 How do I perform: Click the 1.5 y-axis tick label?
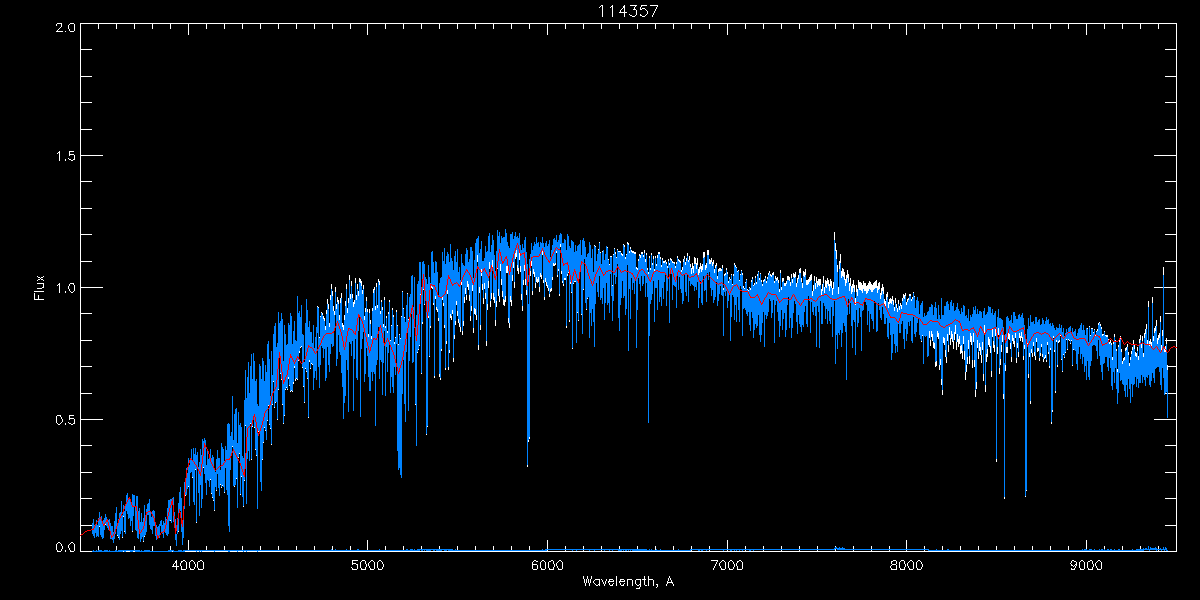[x=66, y=157]
